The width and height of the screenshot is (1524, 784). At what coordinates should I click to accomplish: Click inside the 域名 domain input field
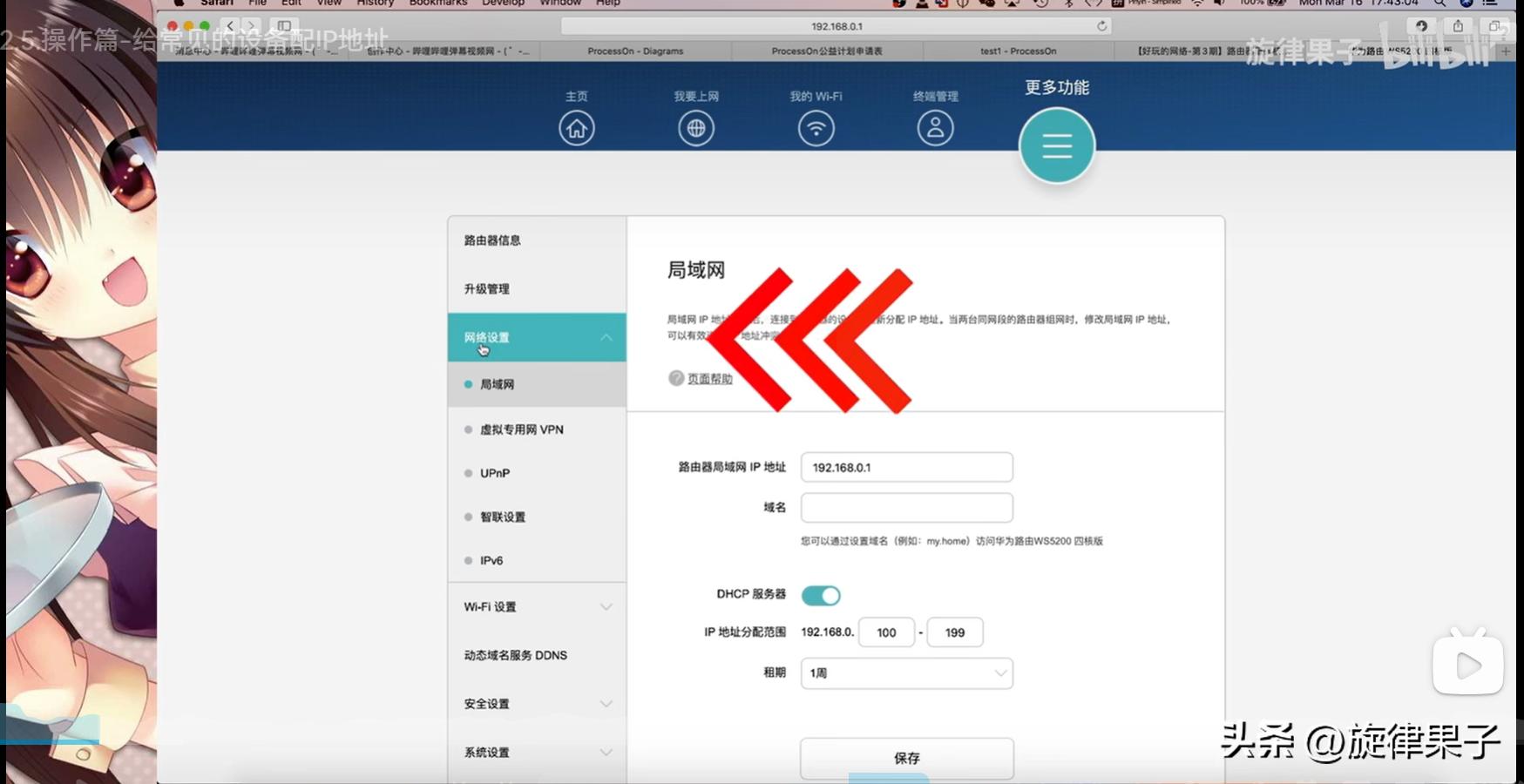tap(906, 507)
